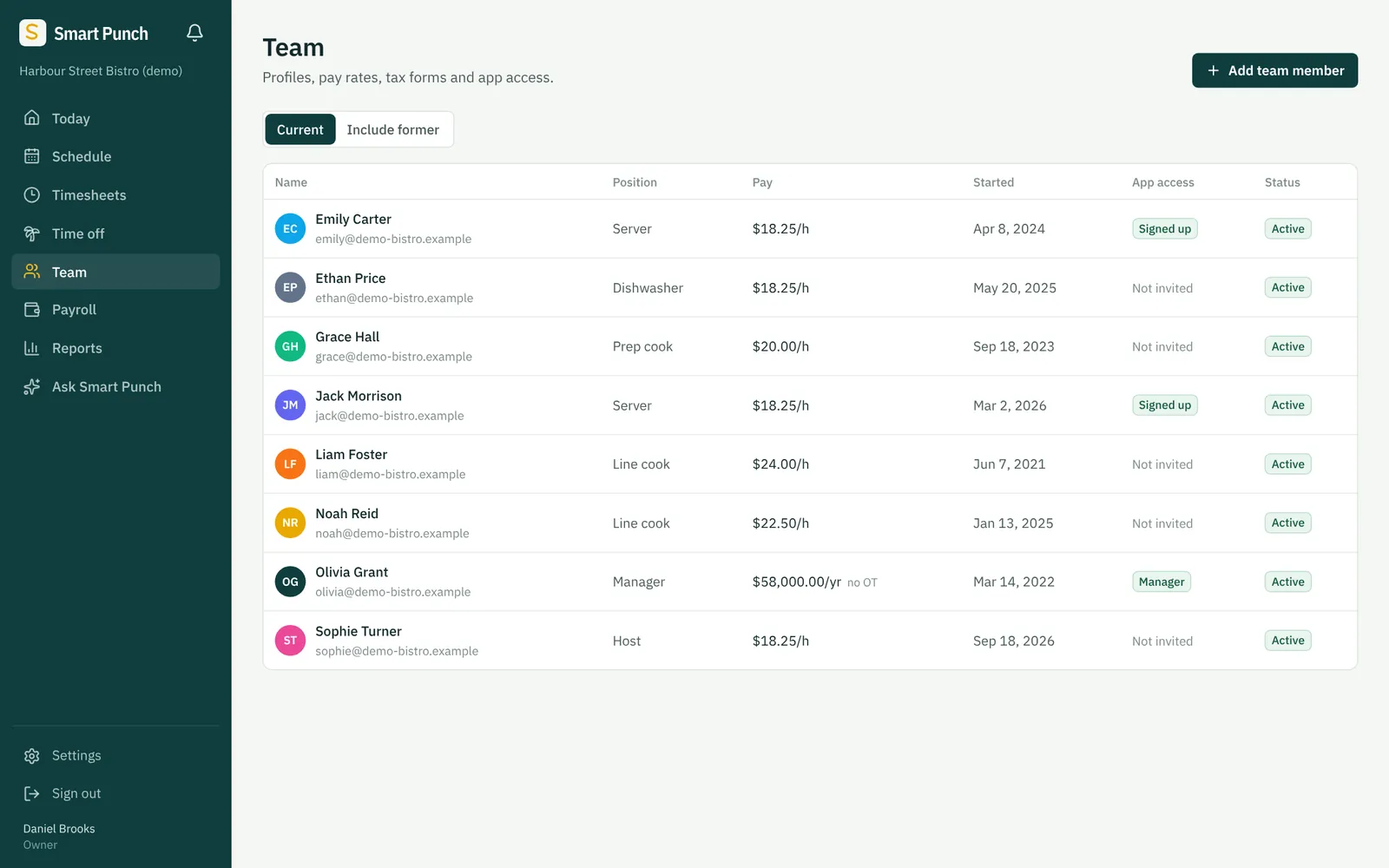Viewport: 1389px width, 868px height.
Task: Click Ethan Price's EP avatar
Action: click(290, 287)
